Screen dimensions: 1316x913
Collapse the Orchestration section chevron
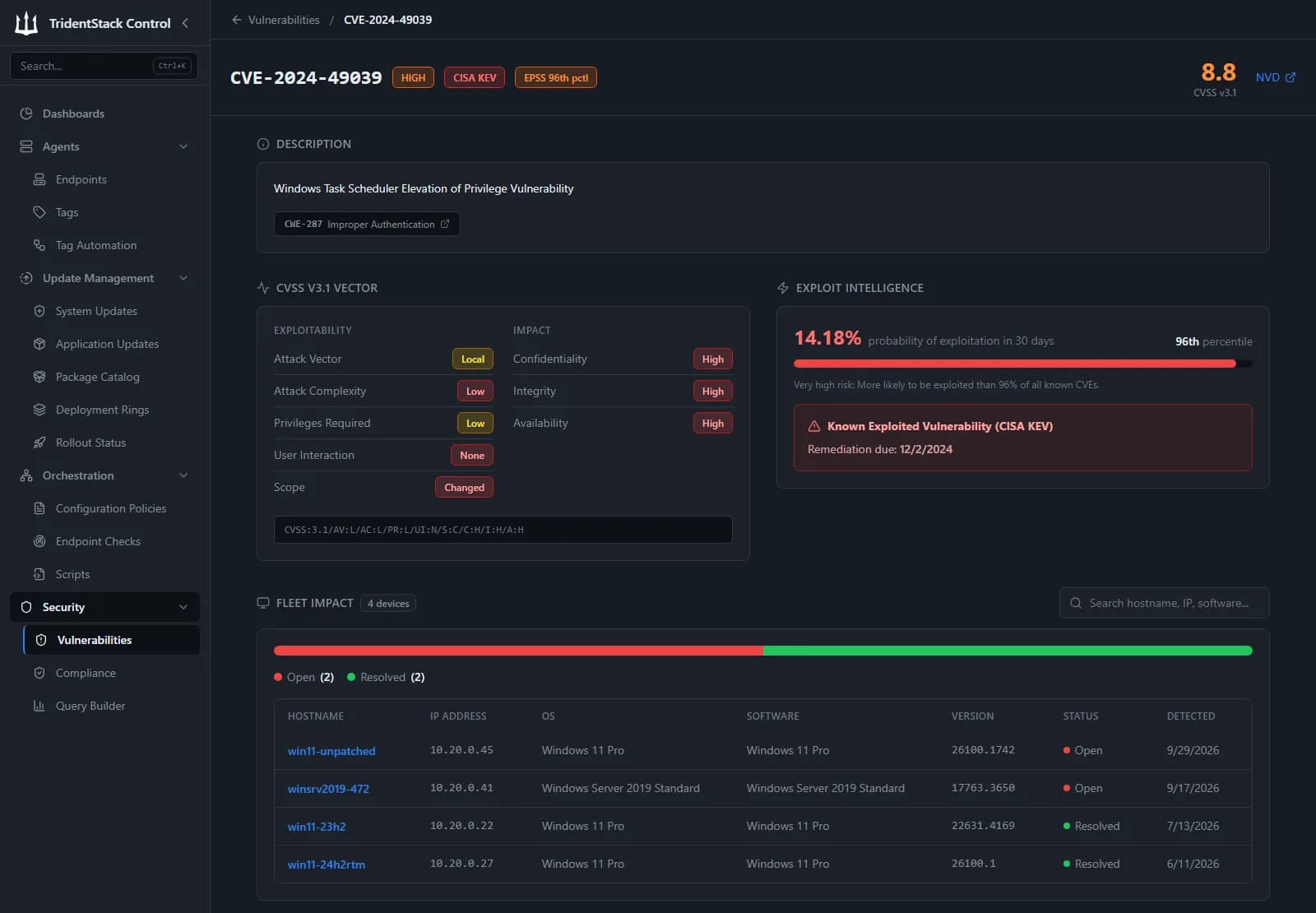click(183, 475)
